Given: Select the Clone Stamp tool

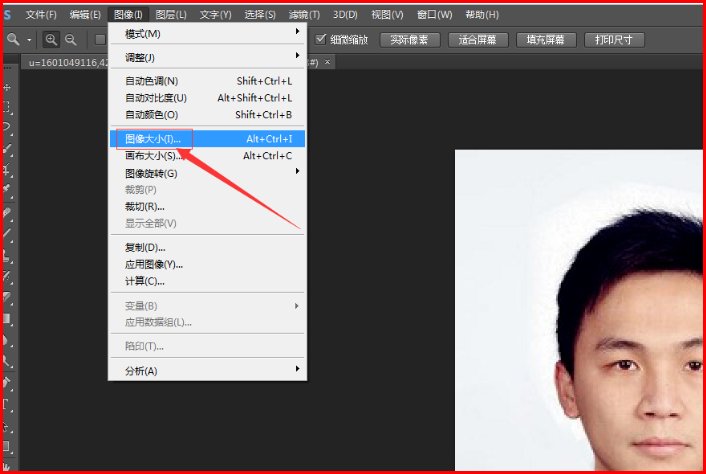Looking at the screenshot, I should [8, 256].
